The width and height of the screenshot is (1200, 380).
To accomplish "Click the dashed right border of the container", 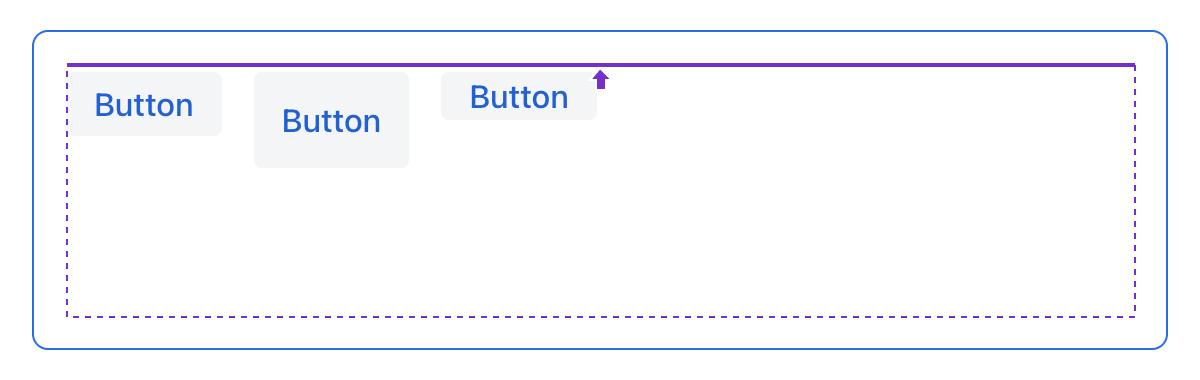I will (x=1135, y=192).
